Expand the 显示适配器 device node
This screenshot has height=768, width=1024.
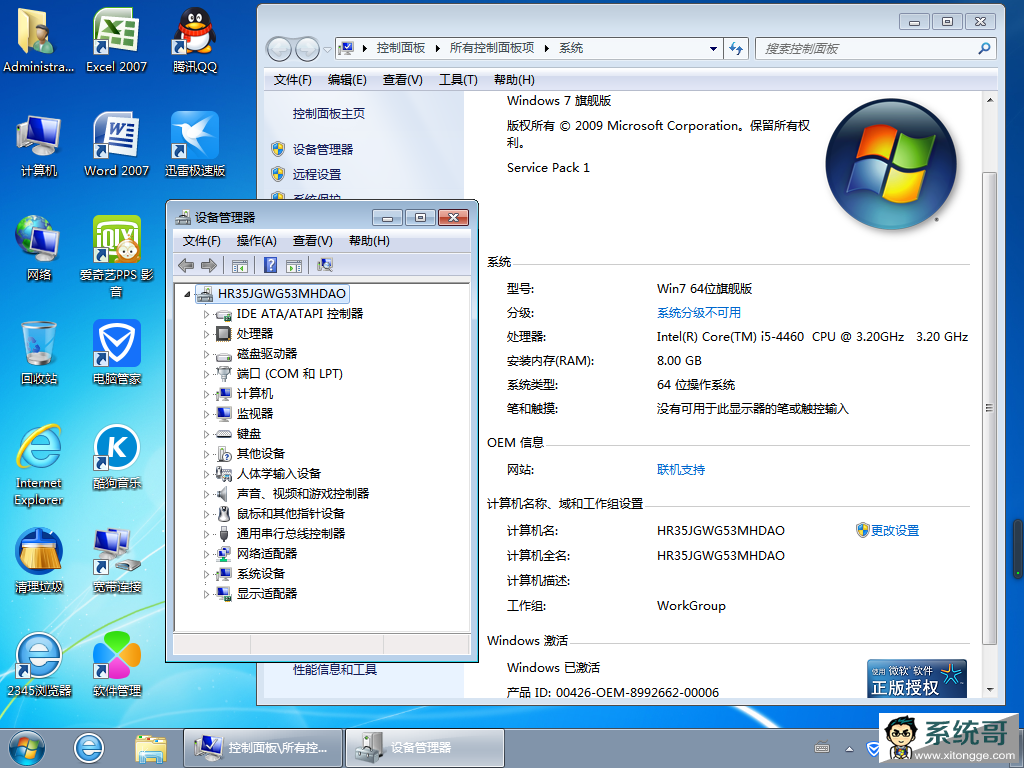[x=206, y=594]
